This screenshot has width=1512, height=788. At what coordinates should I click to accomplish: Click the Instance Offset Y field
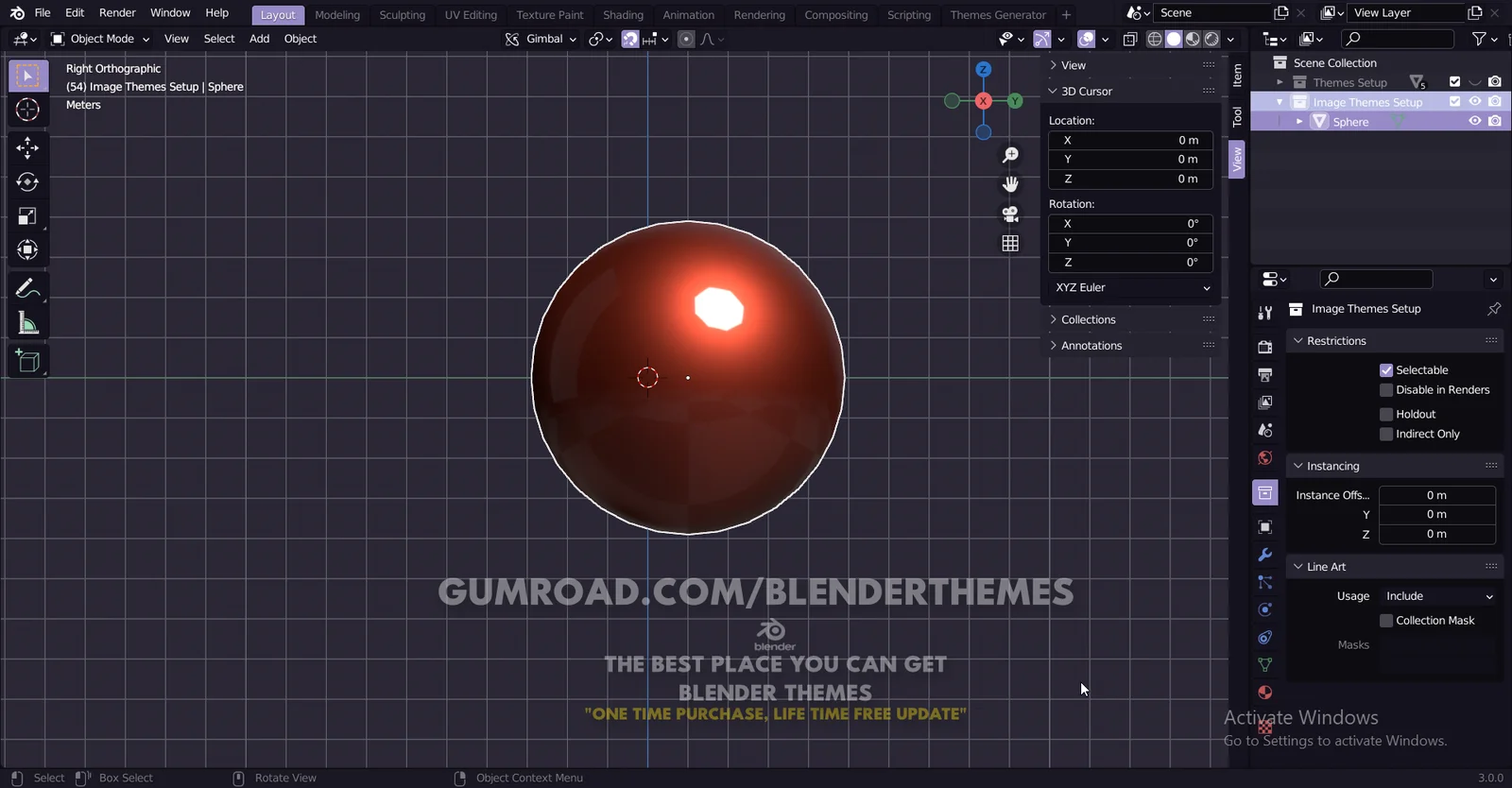pos(1436,515)
